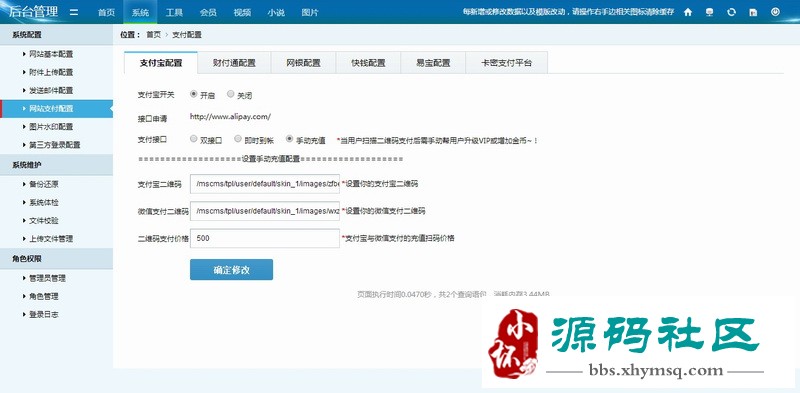The image size is (800, 393).
Task: Click the http://www.alipay.com/ address text
Action: pyautogui.click(x=230, y=116)
